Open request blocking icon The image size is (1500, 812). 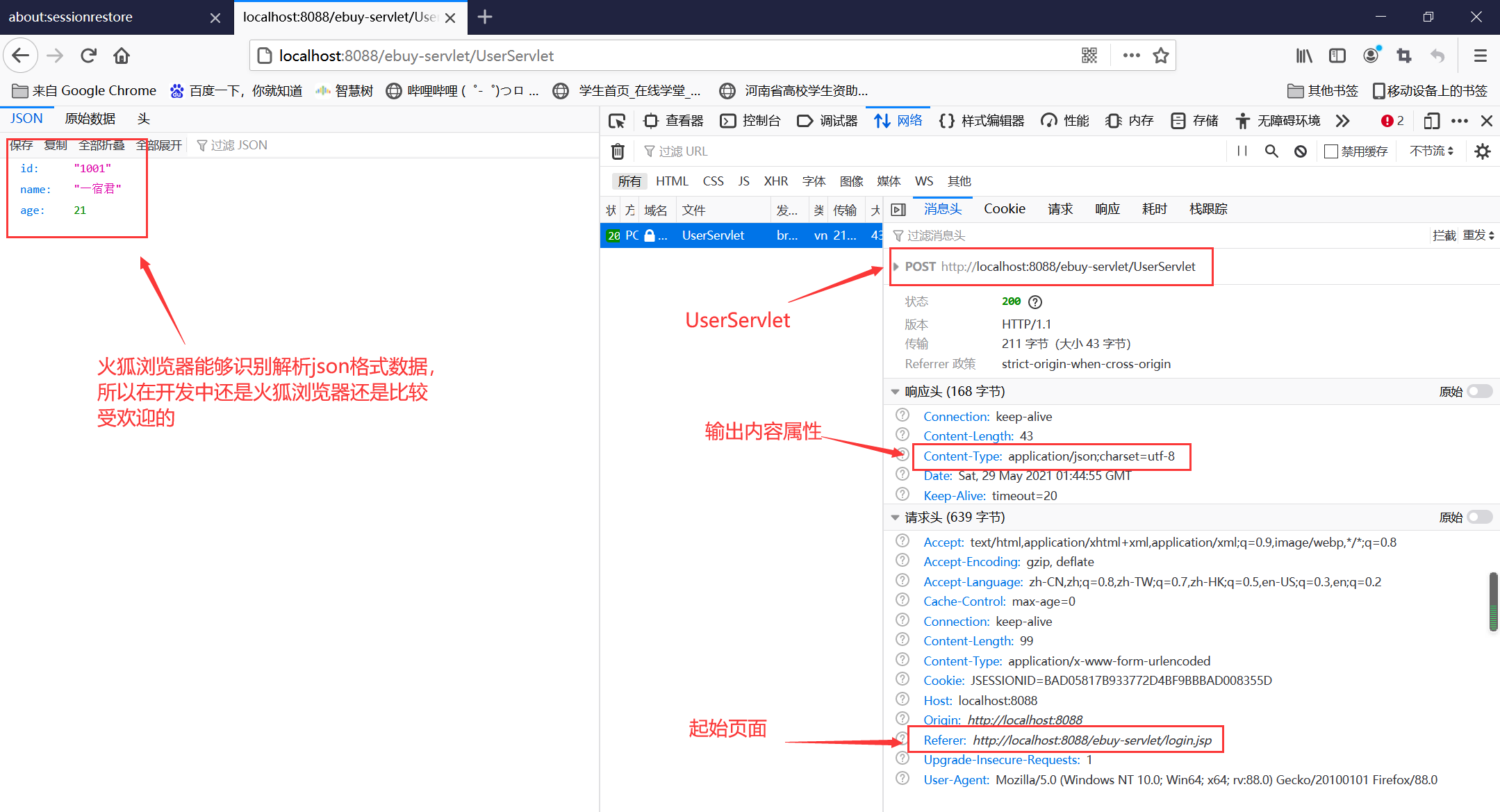pos(1301,151)
